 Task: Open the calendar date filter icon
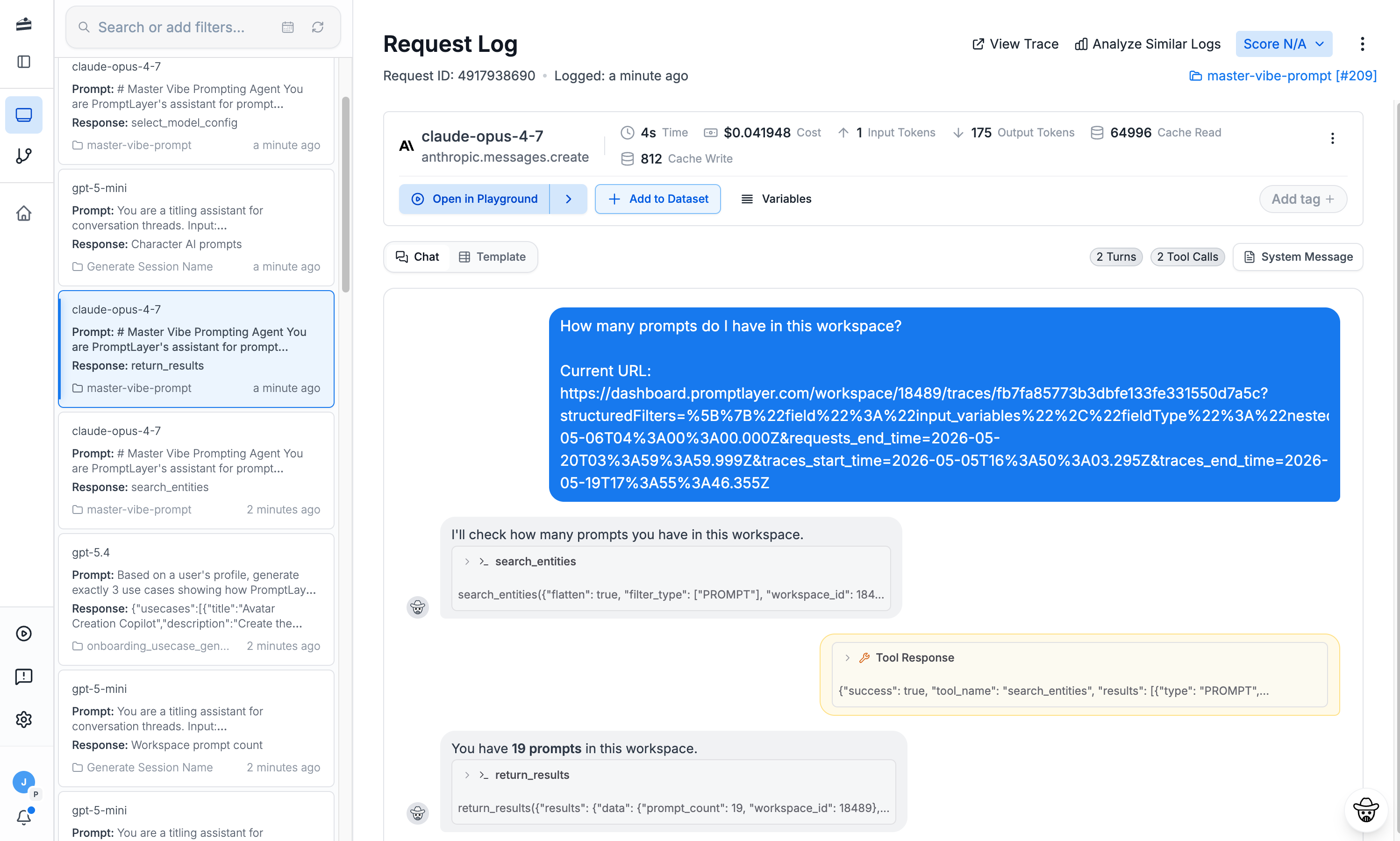tap(288, 27)
